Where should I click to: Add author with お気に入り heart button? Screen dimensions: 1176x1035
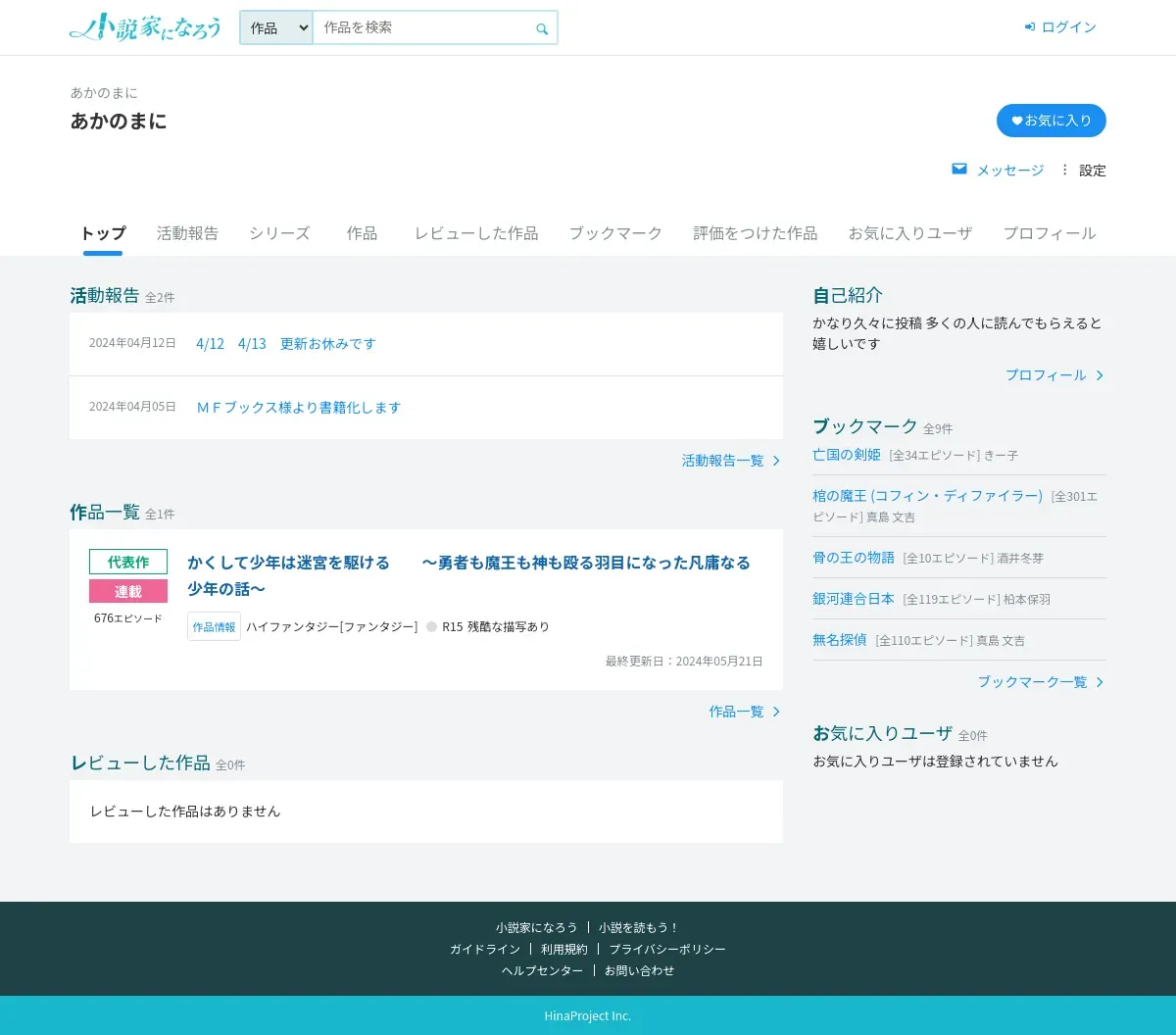1052,121
